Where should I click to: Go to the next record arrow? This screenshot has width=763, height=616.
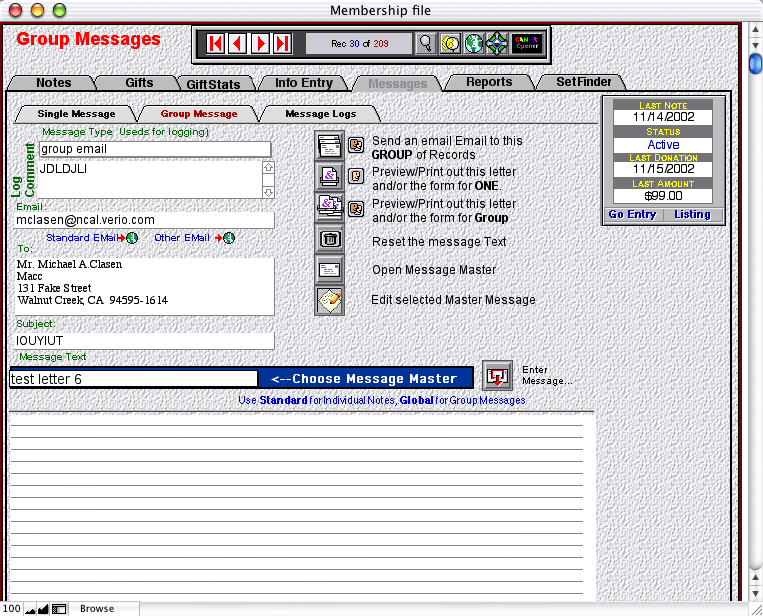259,43
